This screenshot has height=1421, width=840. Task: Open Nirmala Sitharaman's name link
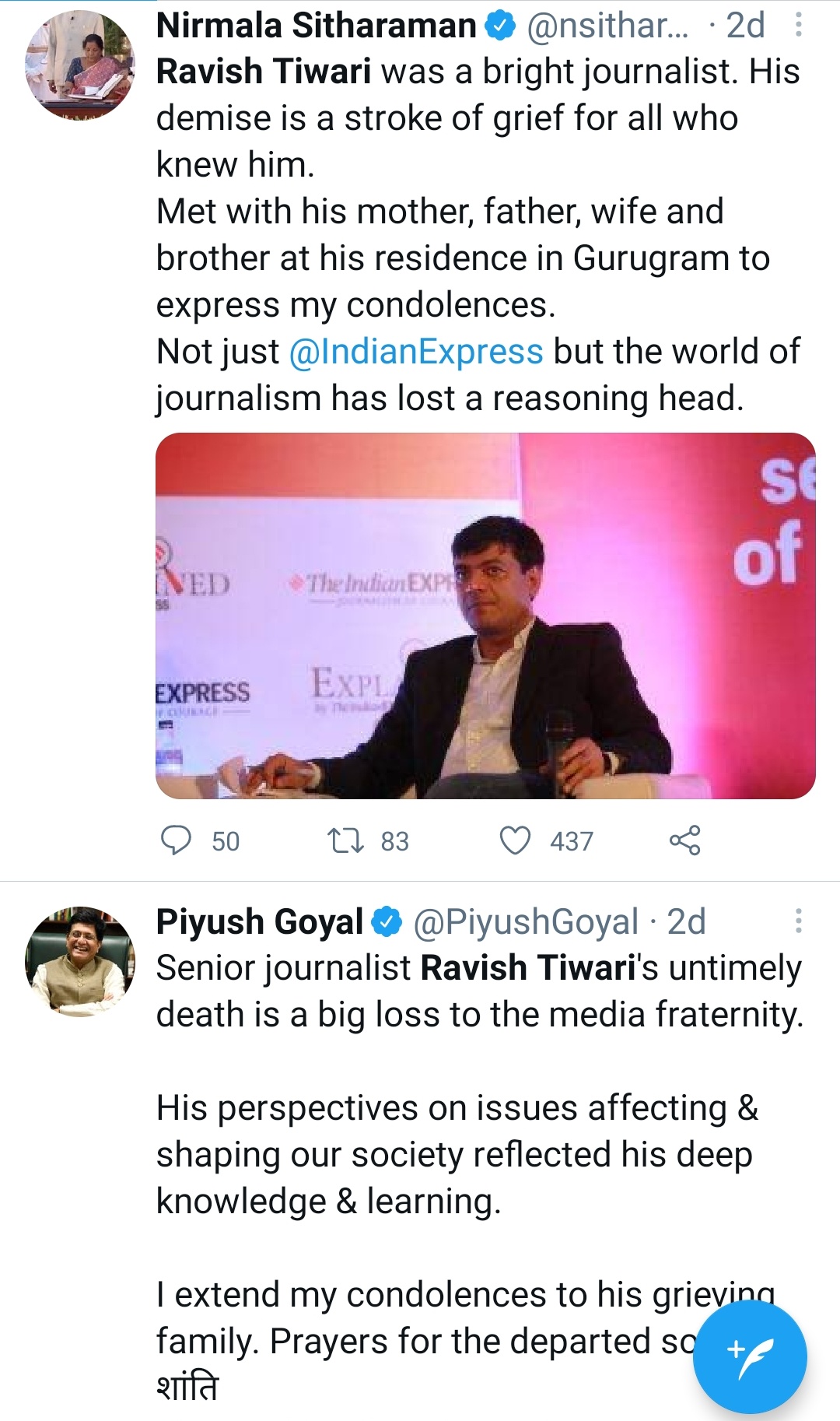pyautogui.click(x=316, y=26)
